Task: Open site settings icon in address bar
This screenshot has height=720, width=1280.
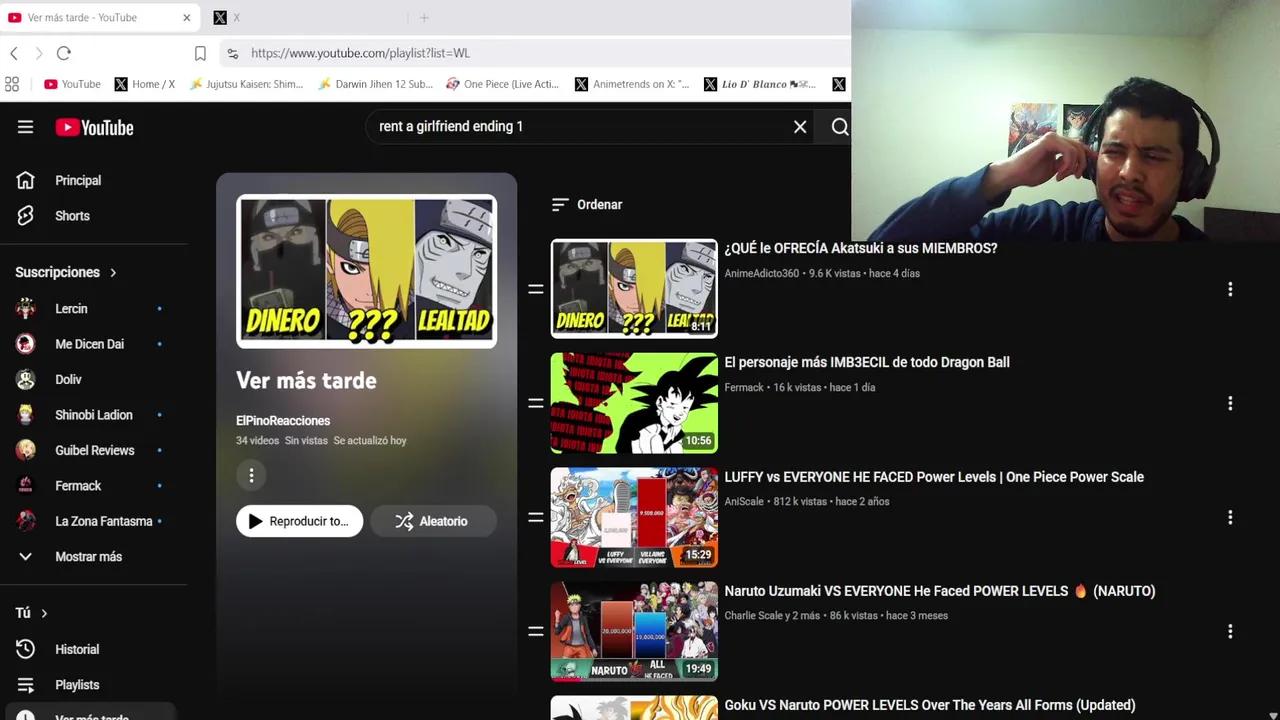Action: 232,53
